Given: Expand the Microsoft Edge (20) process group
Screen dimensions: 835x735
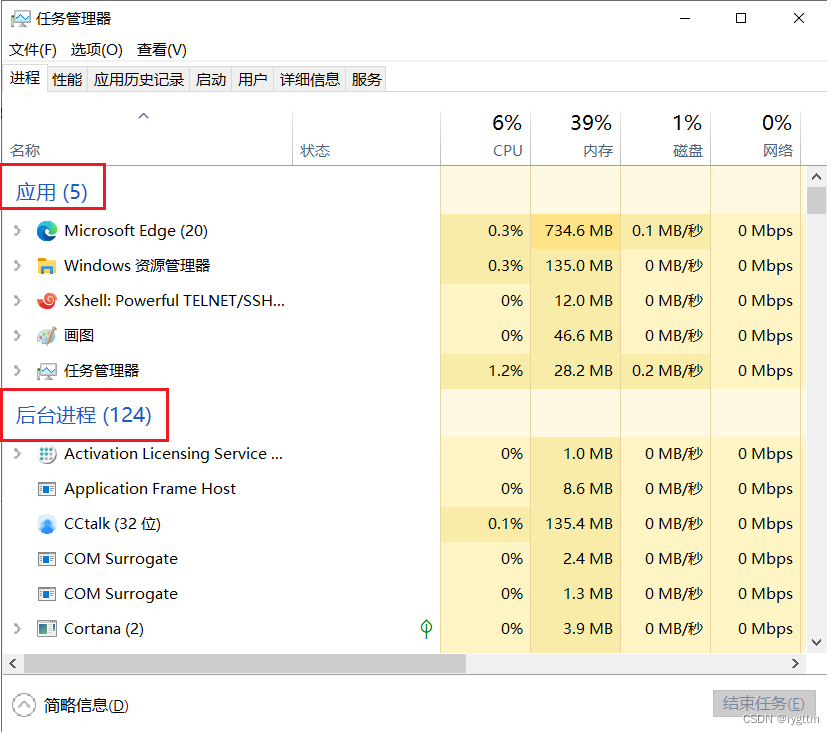Looking at the screenshot, I should (x=17, y=231).
